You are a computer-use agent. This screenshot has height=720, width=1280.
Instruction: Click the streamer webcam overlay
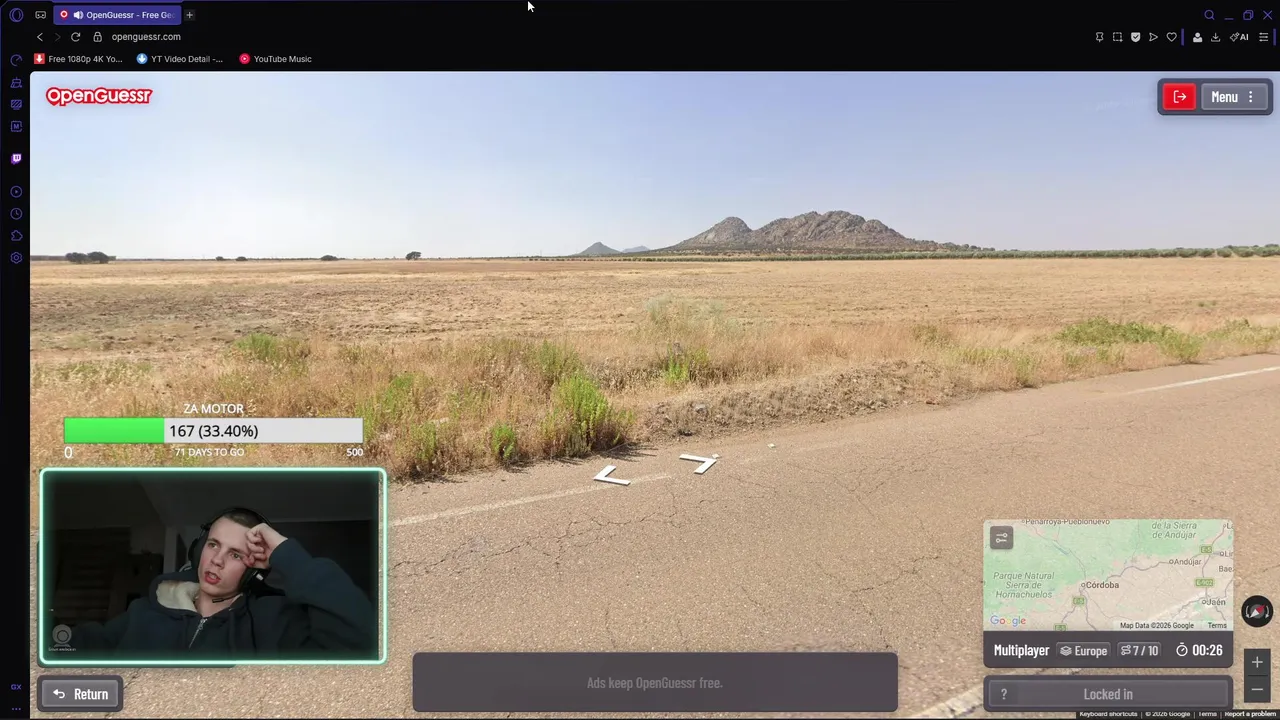(x=213, y=566)
